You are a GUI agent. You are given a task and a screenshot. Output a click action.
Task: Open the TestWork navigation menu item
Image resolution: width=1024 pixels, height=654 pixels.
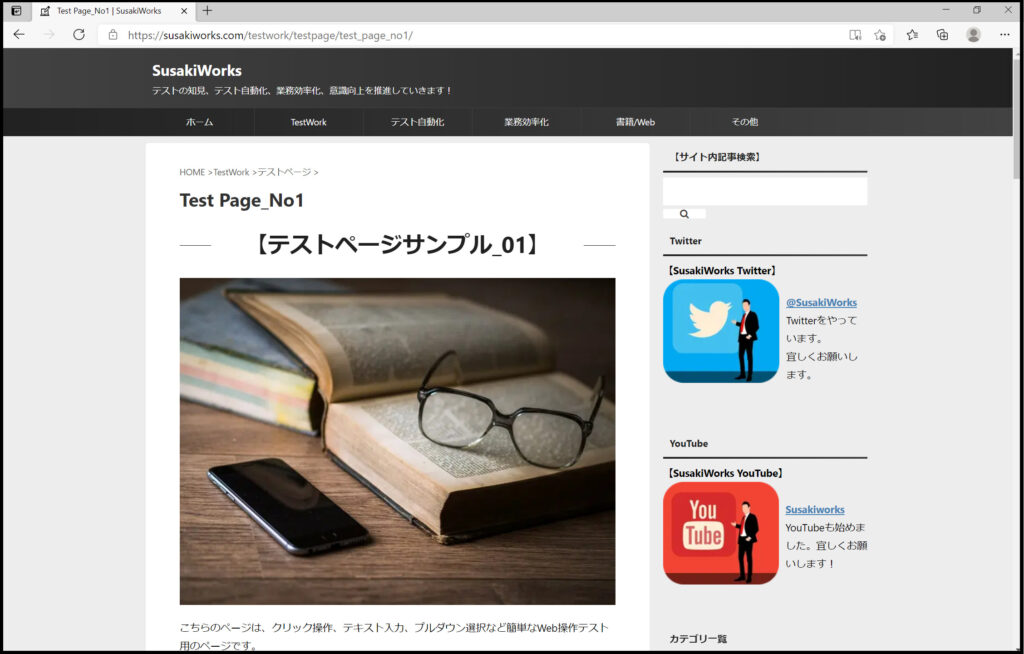coord(308,122)
